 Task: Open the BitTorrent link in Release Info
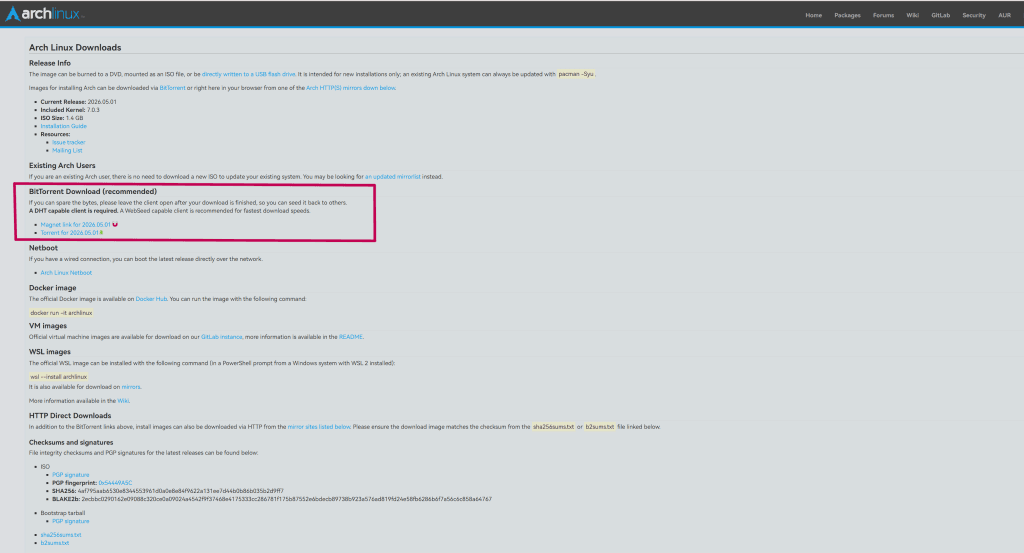point(172,88)
